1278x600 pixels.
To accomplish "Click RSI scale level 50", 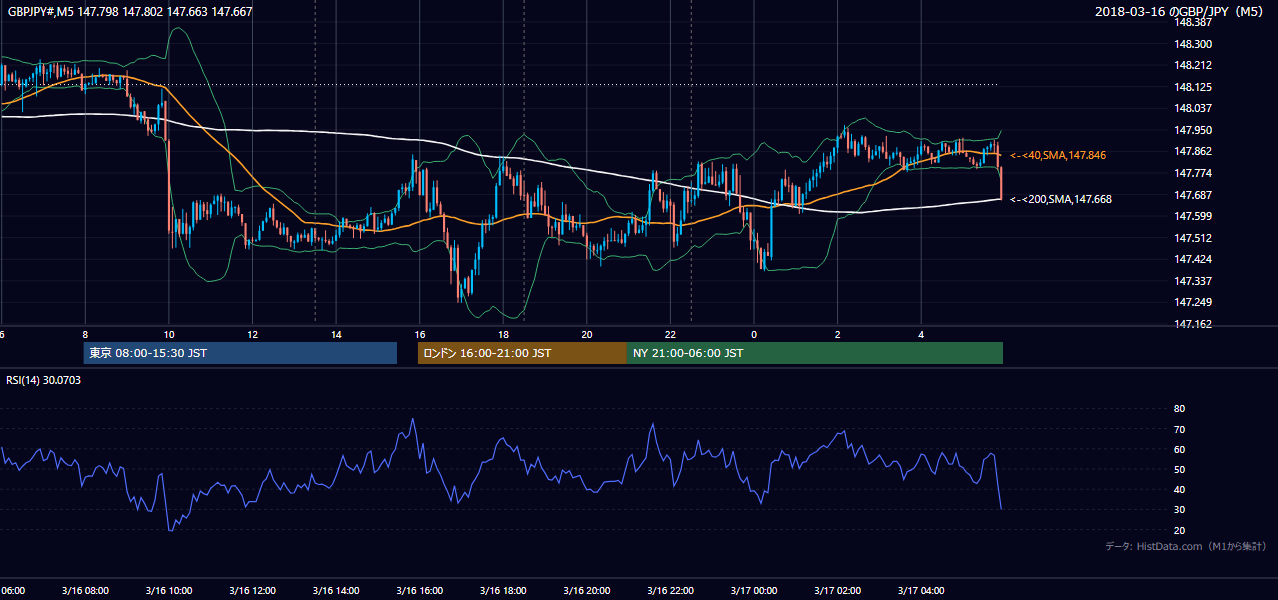I will click(x=1179, y=469).
